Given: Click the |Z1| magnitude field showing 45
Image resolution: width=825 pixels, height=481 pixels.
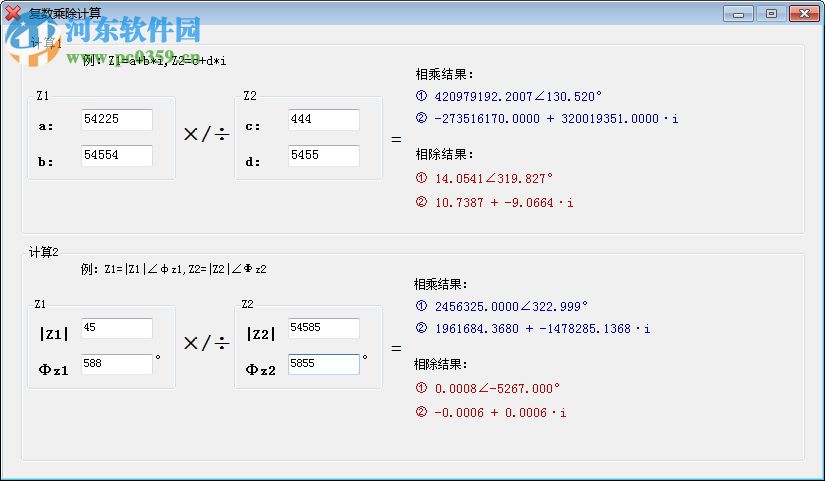Looking at the screenshot, I should click(117, 328).
